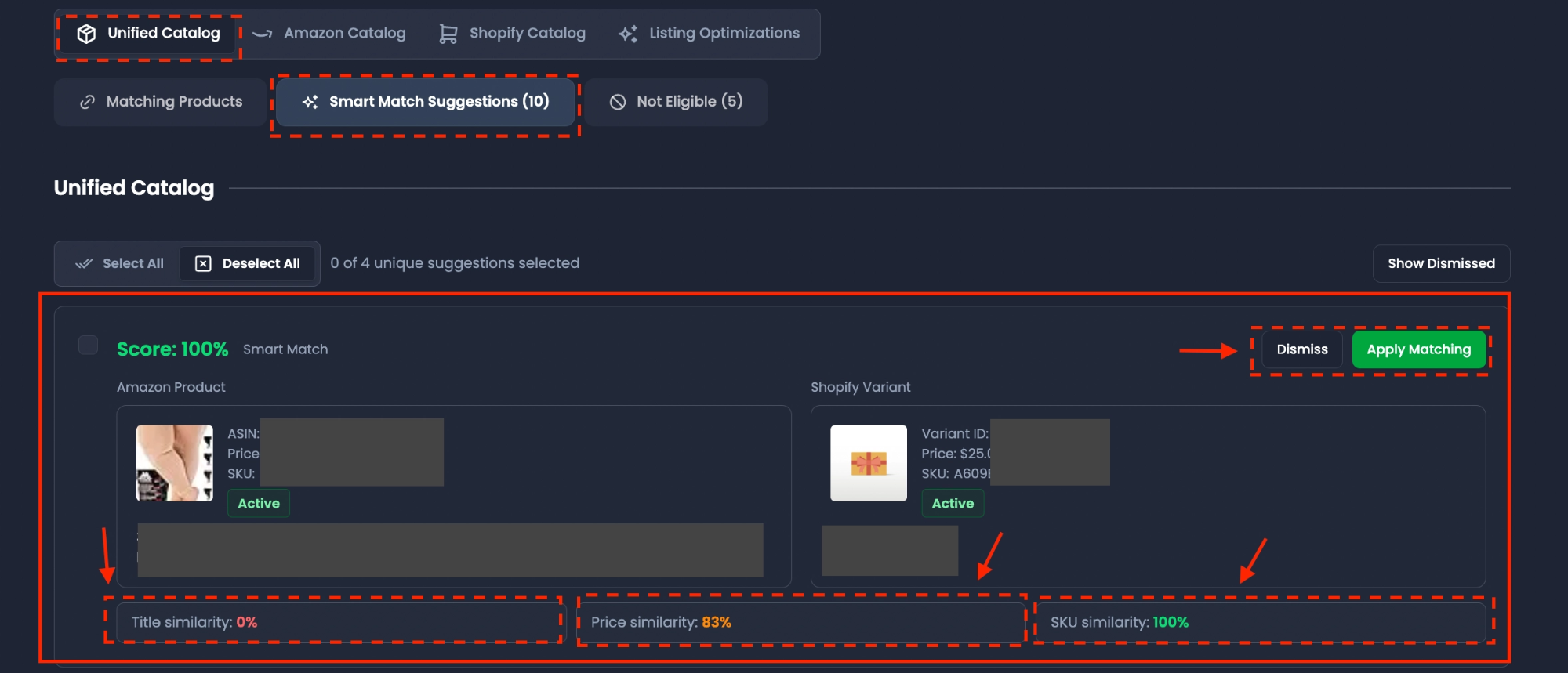
Task: Show the Matching Products sub-tab
Action: coord(161,102)
